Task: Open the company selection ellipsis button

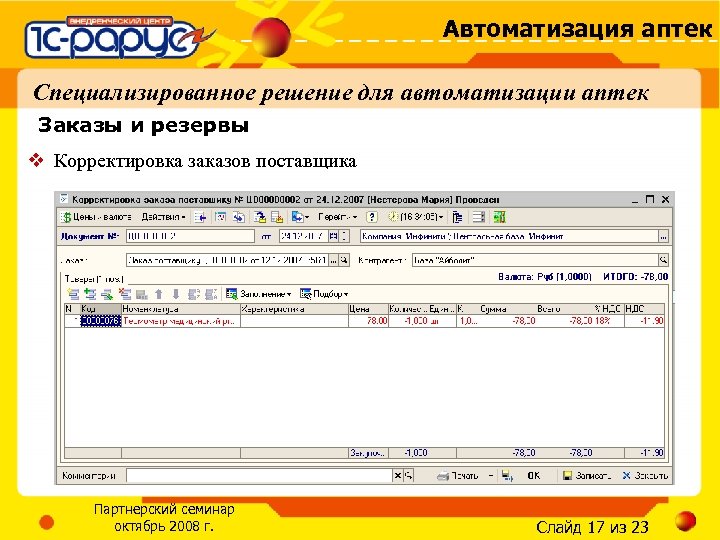Action: point(663,236)
